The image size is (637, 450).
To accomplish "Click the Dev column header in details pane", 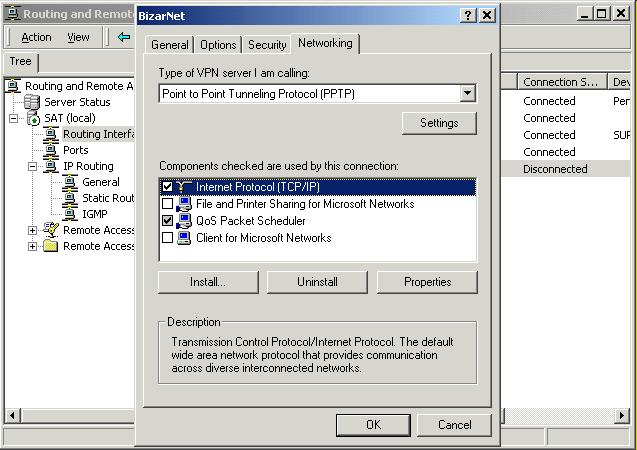I will coord(620,82).
